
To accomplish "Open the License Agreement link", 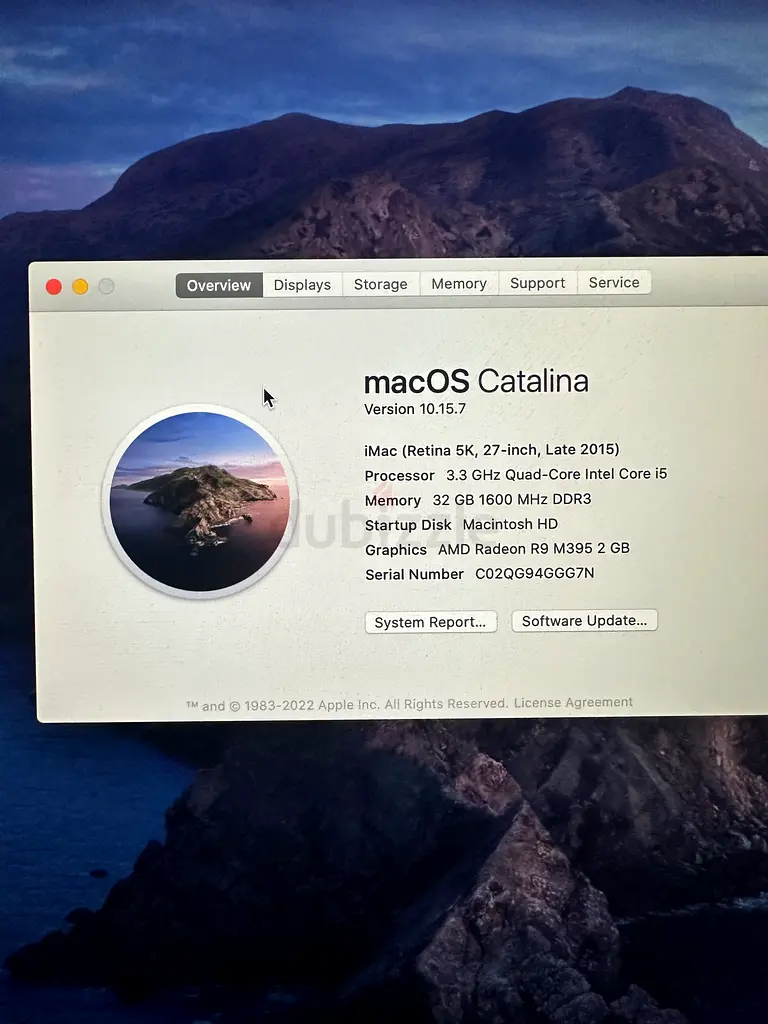I will [x=573, y=703].
